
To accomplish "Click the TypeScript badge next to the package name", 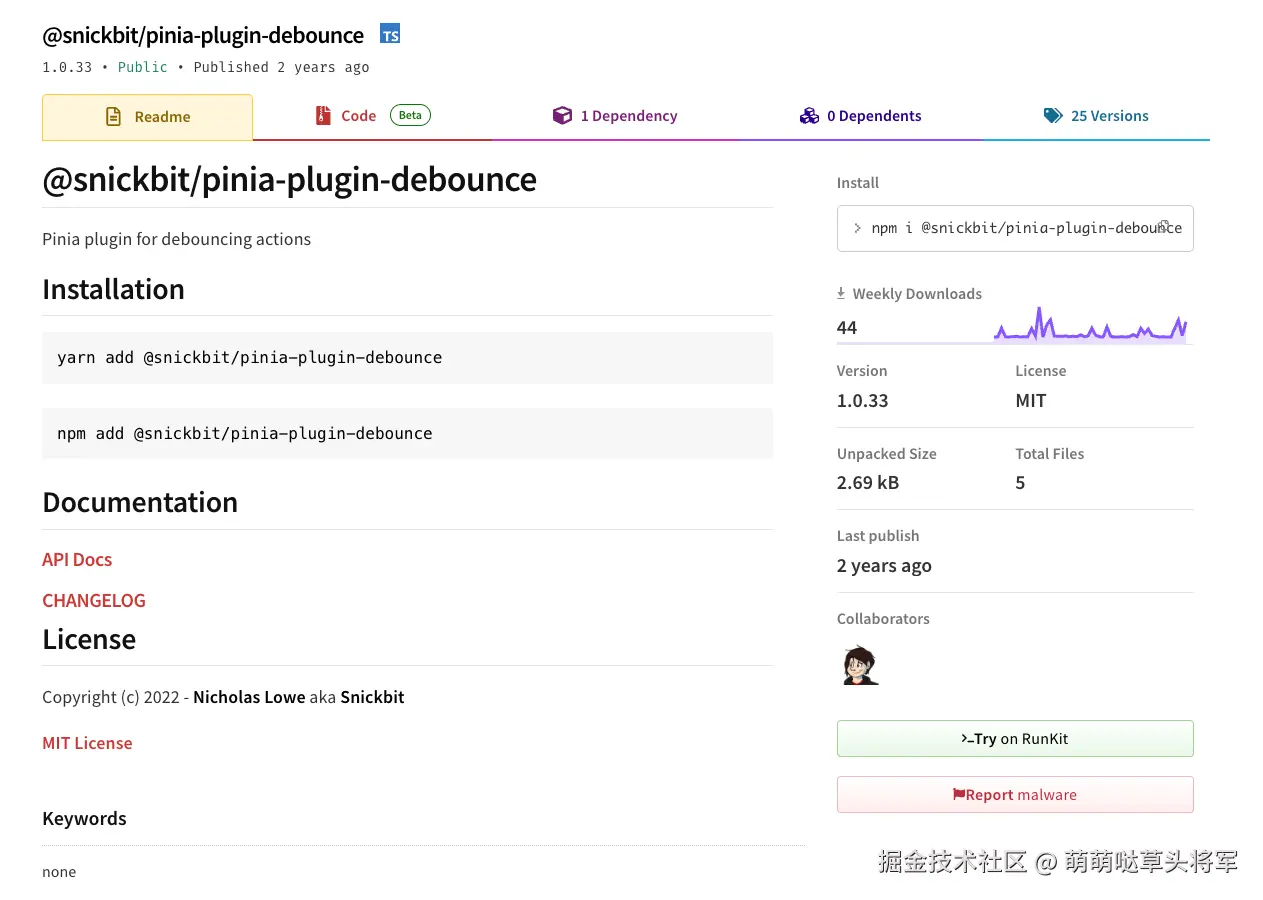I will click(x=389, y=33).
